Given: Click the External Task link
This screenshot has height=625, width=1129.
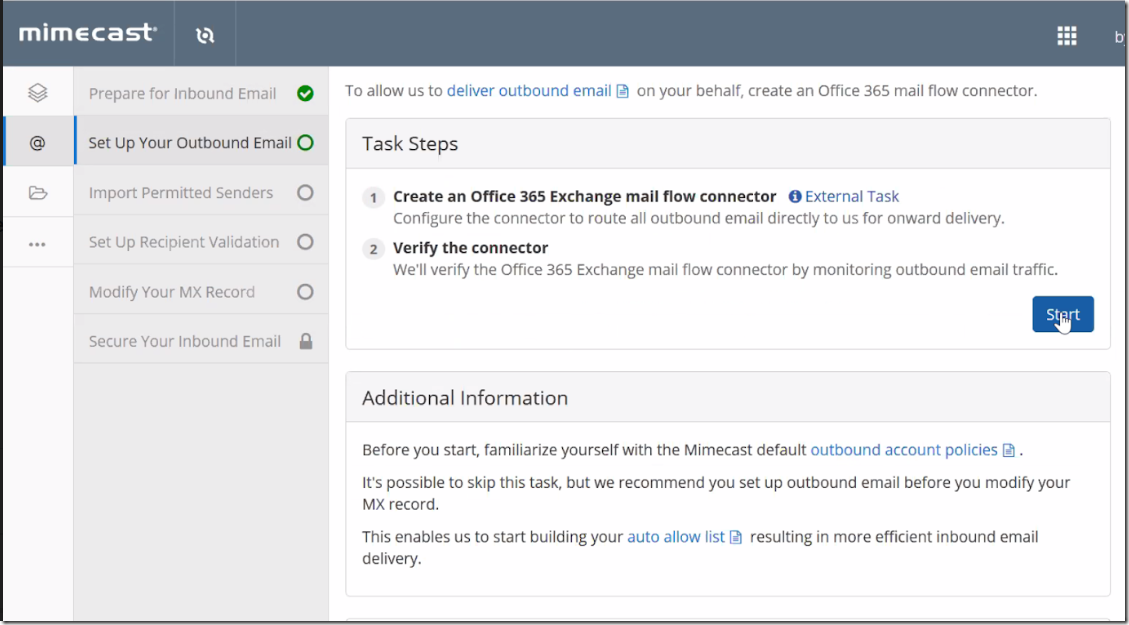Looking at the screenshot, I should [852, 197].
